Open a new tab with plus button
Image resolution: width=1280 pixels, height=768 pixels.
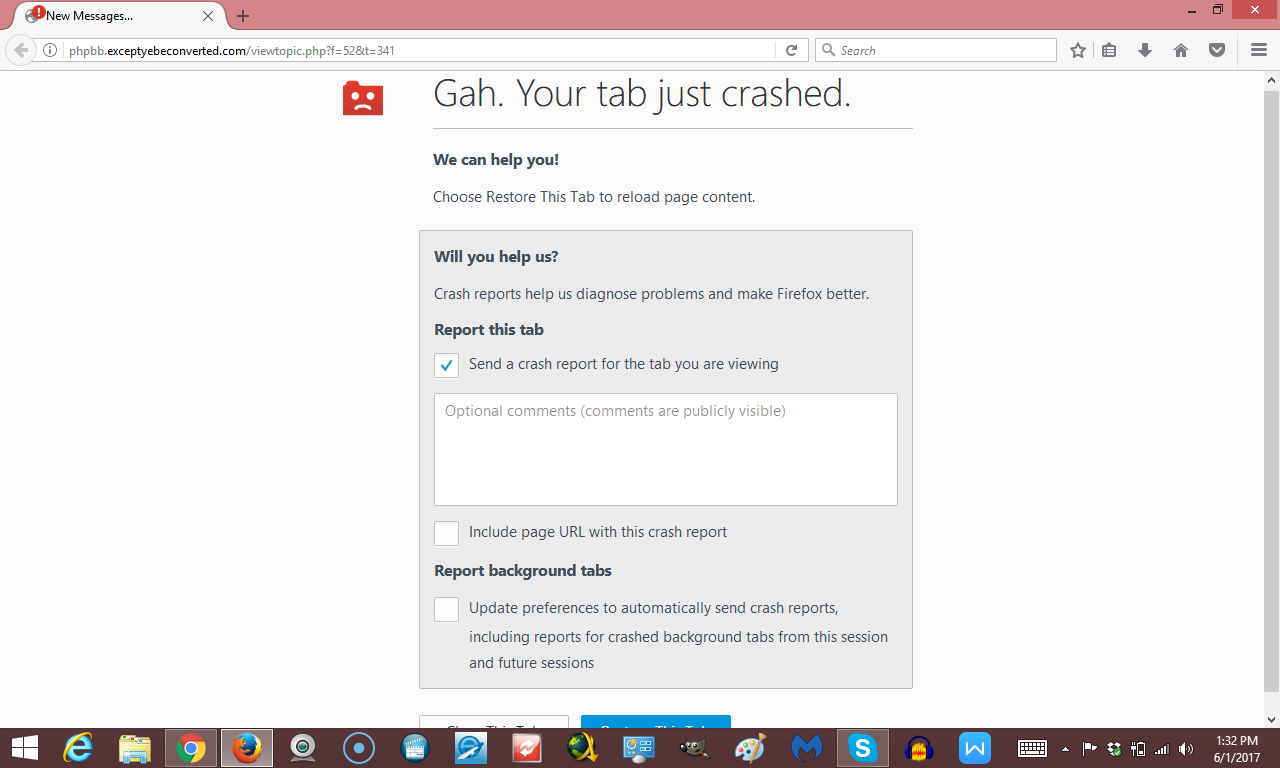243,16
